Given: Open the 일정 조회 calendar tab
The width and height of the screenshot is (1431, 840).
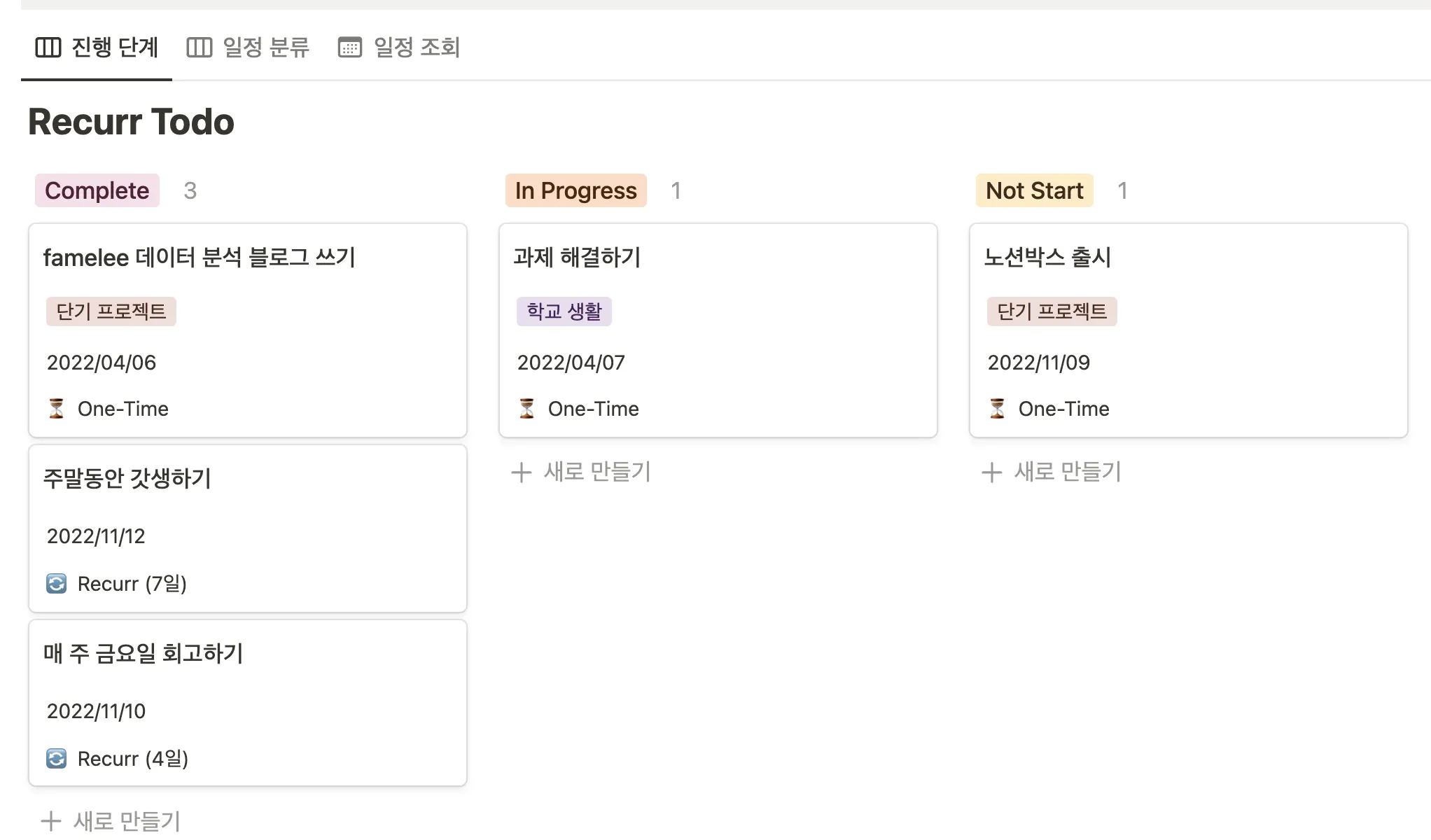Looking at the screenshot, I should pos(417,48).
